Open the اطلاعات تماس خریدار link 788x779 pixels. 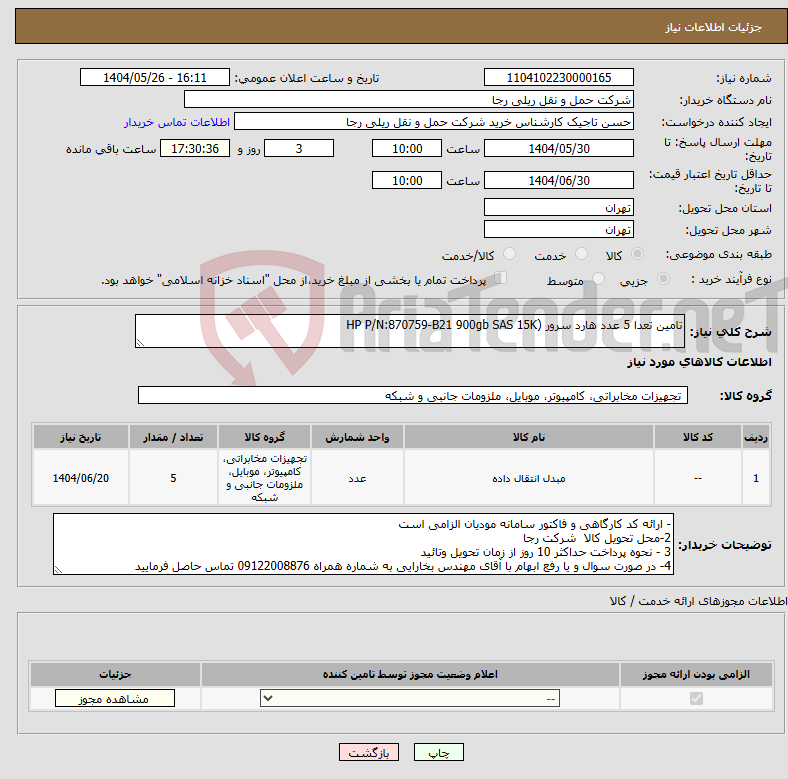click(177, 122)
